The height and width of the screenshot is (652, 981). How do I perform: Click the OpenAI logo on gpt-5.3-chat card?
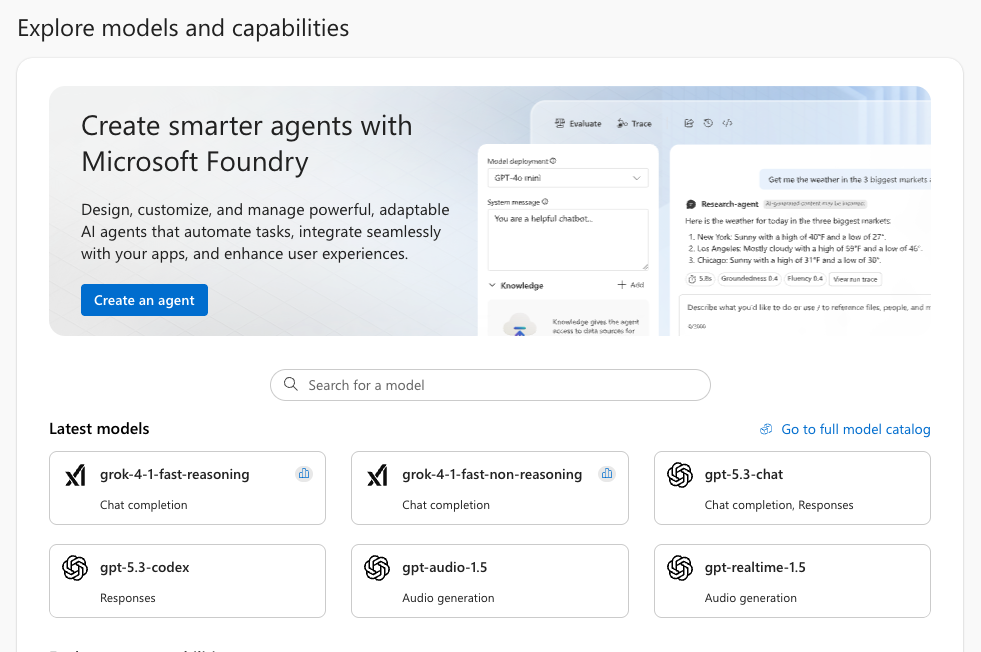pos(680,476)
